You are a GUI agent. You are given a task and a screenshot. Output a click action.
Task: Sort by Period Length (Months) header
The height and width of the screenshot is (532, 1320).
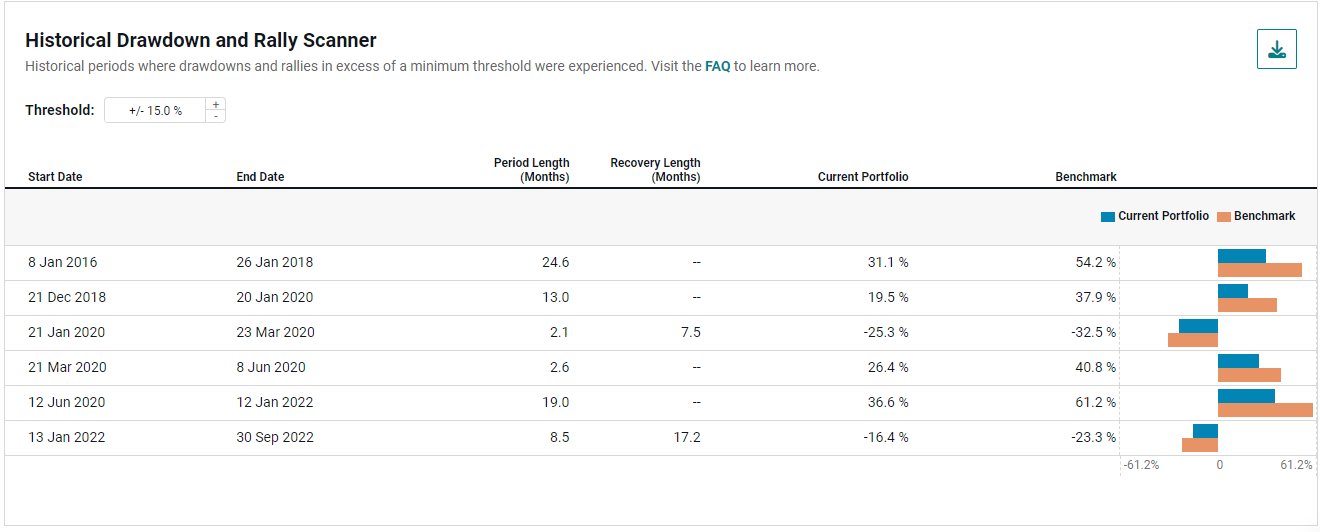tap(531, 170)
